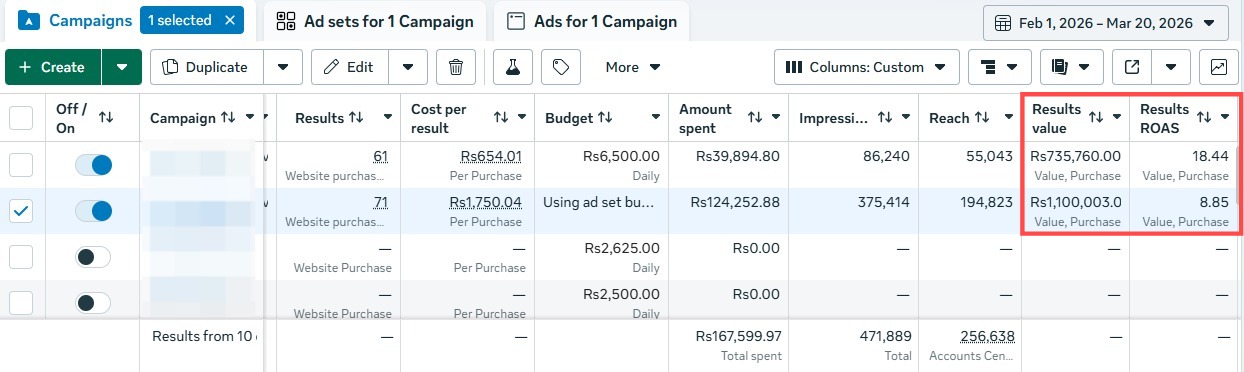The width and height of the screenshot is (1244, 372).
Task: Click the 256,638 reach total link
Action: coord(987,336)
